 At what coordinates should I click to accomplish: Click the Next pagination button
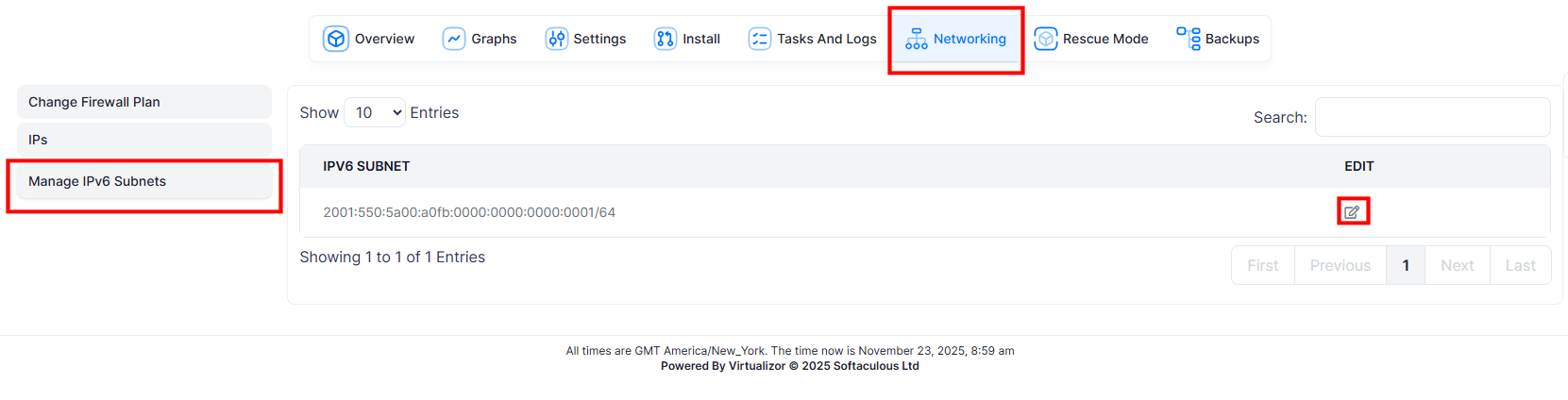point(1457,265)
